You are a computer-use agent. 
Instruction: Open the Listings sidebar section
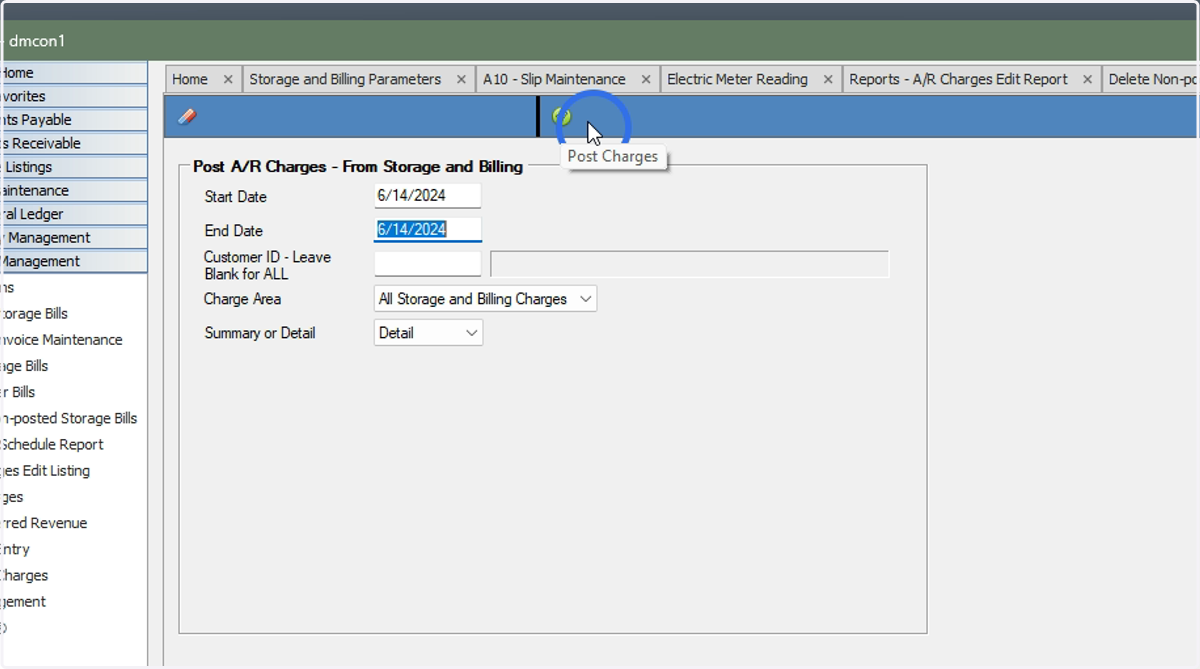[73, 167]
